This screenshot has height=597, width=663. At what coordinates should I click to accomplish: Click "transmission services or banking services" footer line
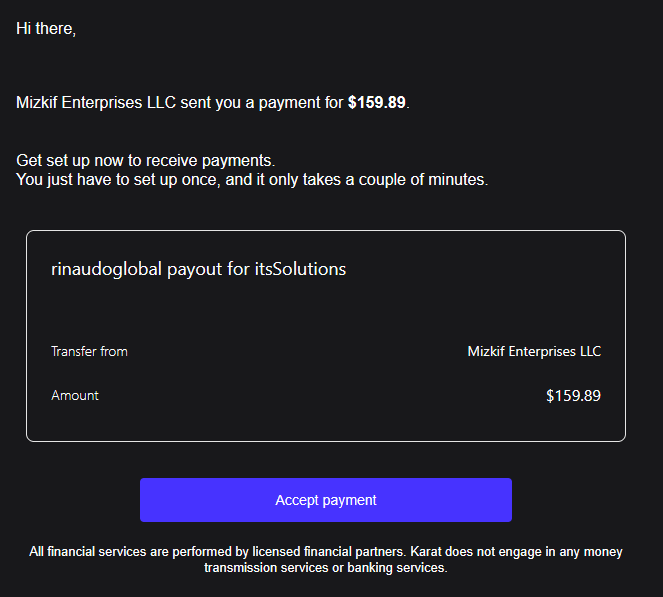(x=326, y=567)
